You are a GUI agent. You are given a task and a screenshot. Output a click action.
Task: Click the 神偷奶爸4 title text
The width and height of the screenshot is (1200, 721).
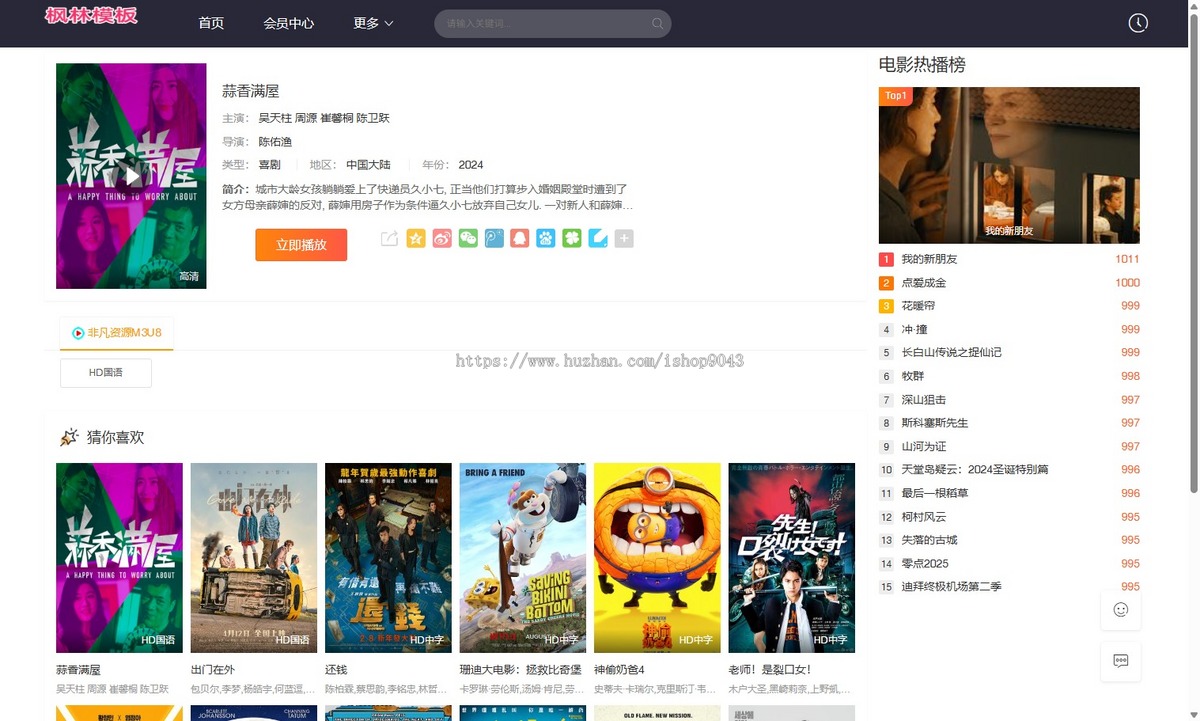pyautogui.click(x=619, y=670)
